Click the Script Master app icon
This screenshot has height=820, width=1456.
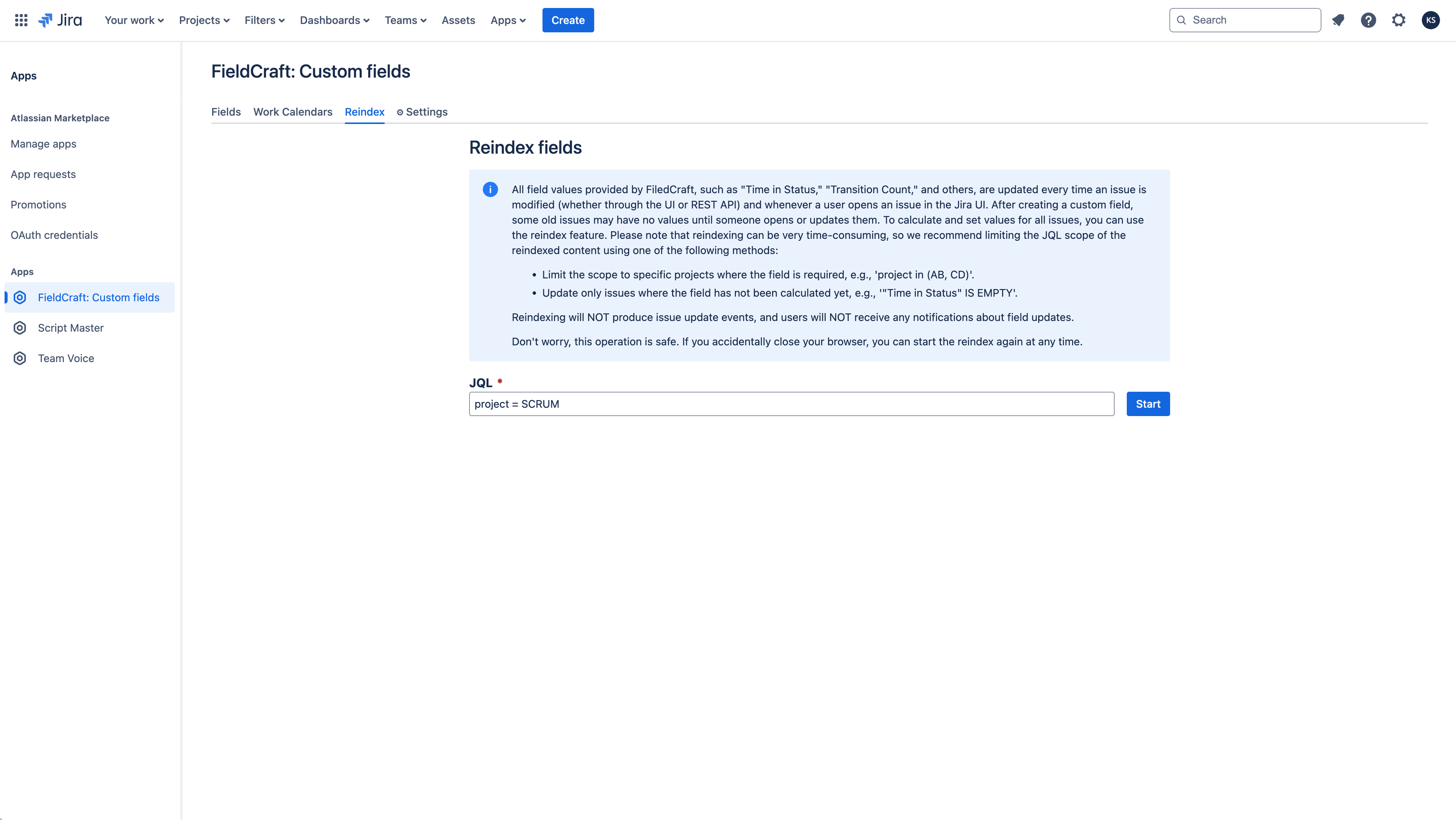(20, 328)
